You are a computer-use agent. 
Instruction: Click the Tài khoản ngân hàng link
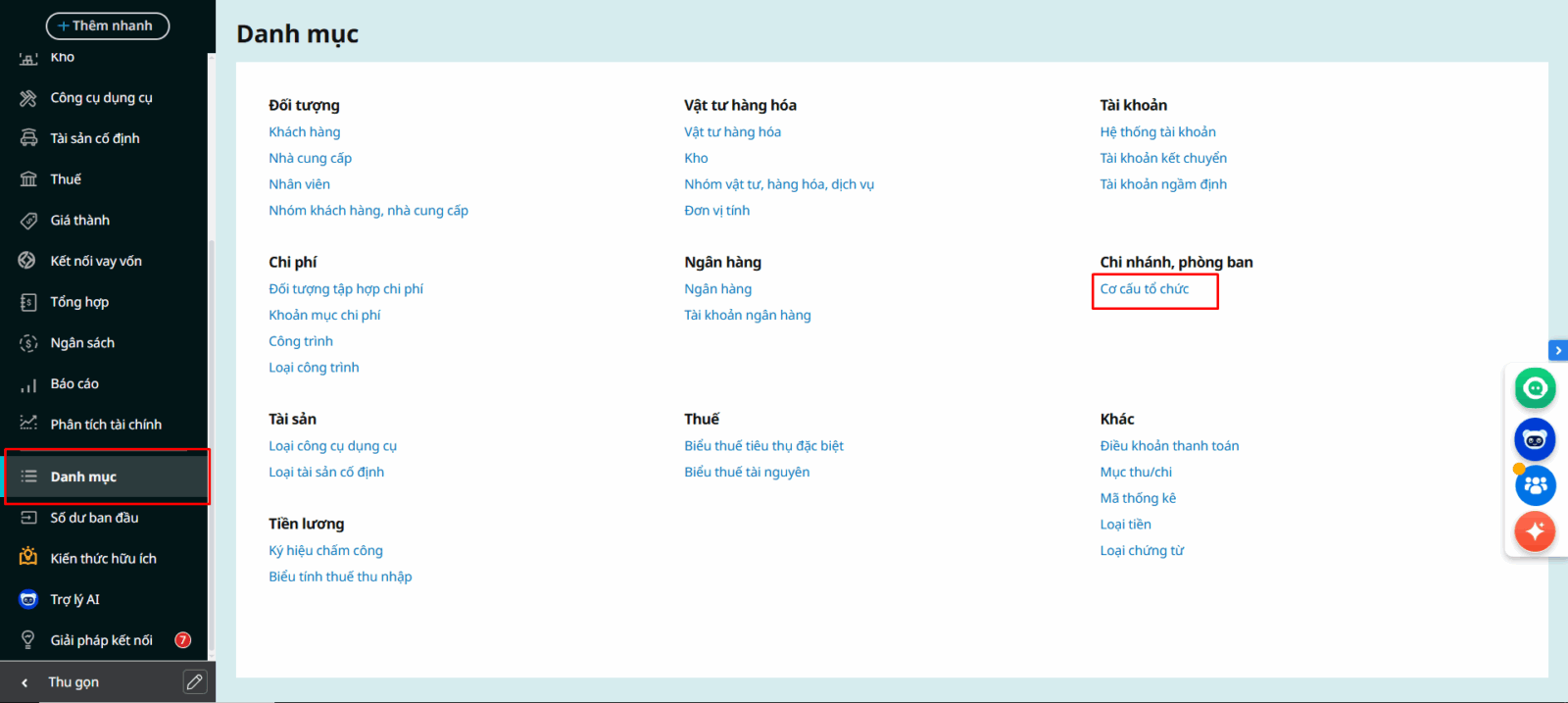pos(747,316)
